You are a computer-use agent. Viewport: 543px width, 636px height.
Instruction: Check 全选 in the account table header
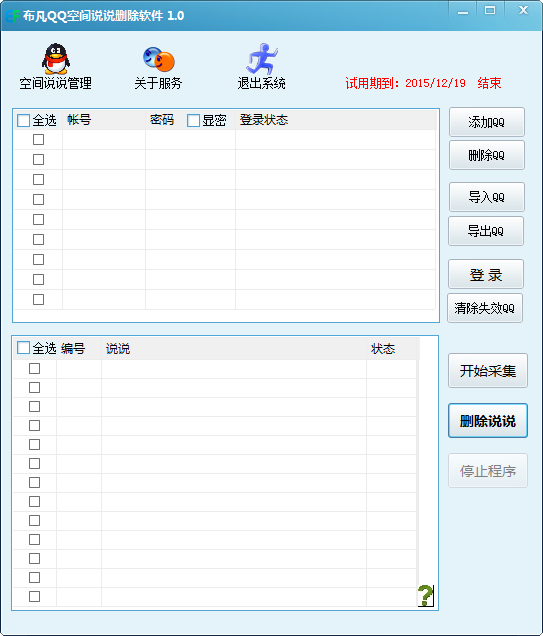tap(24, 120)
